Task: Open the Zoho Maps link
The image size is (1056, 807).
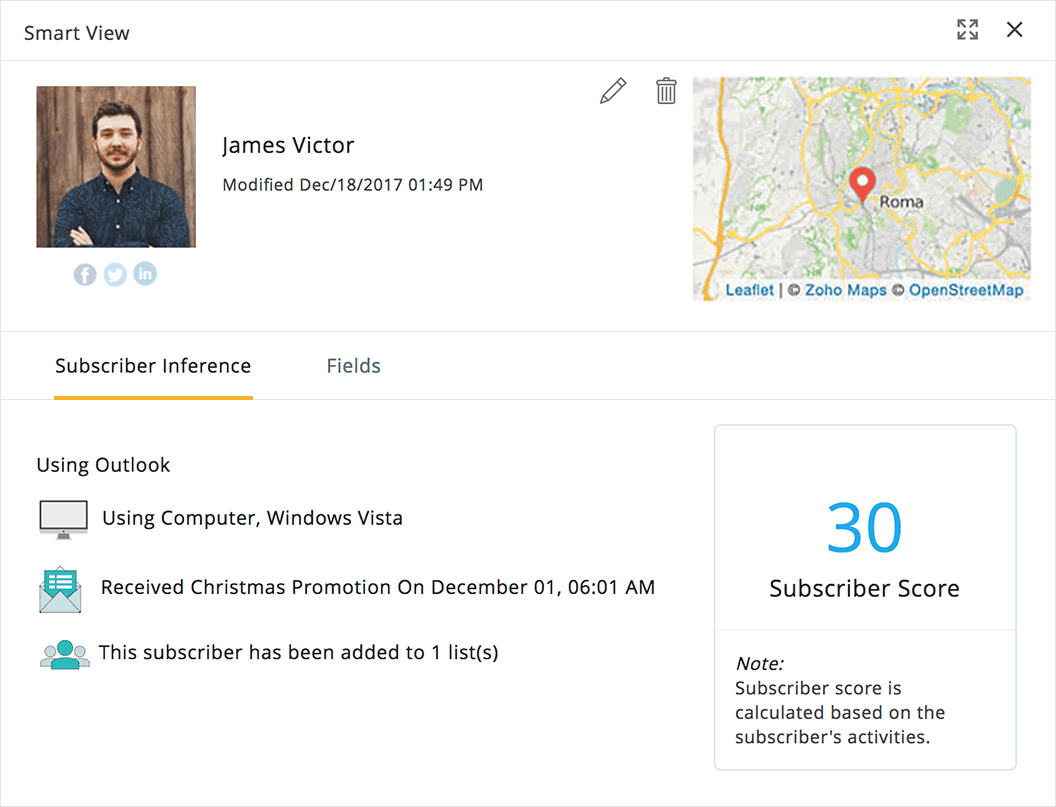Action: (846, 290)
